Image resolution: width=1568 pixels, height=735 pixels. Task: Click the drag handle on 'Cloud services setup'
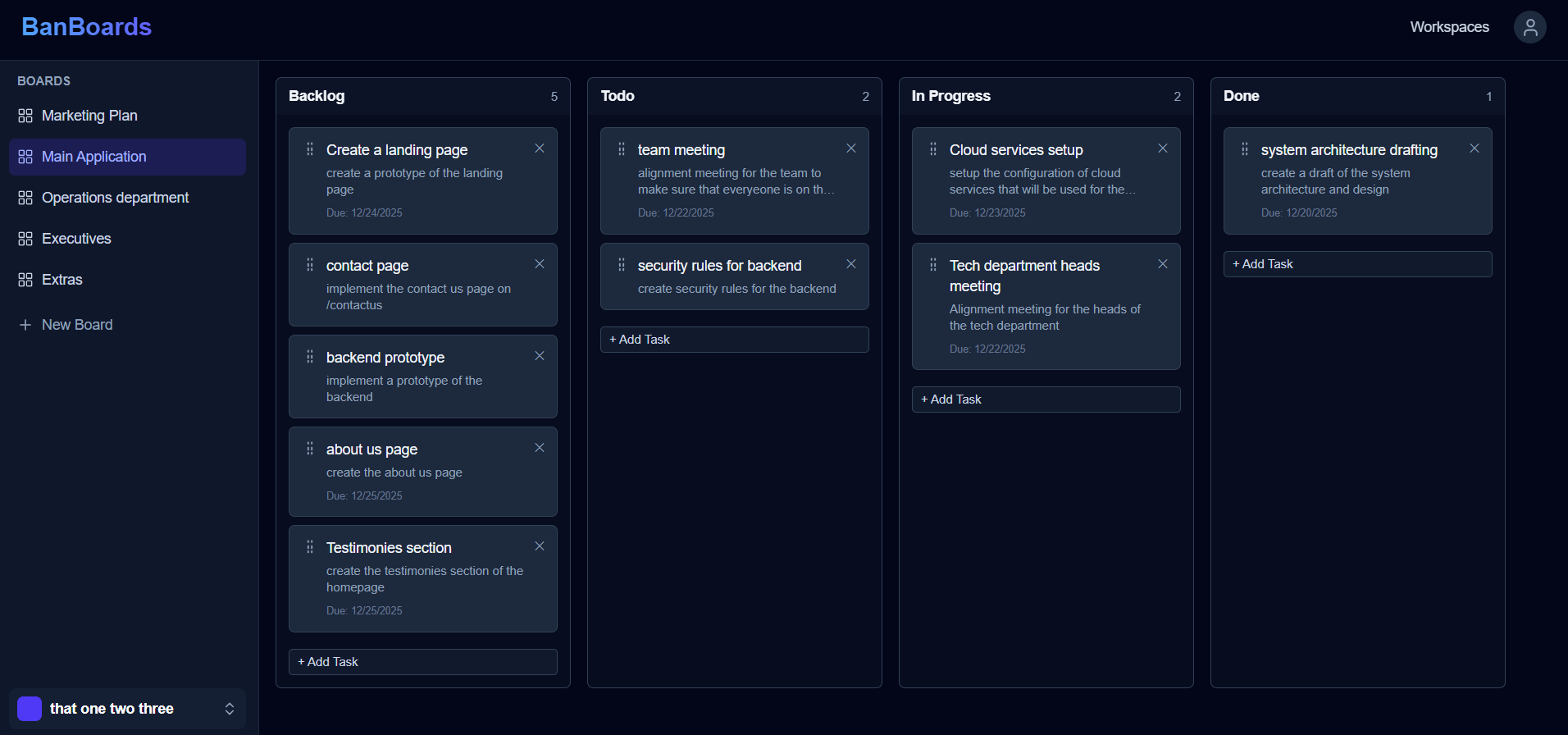click(x=933, y=149)
